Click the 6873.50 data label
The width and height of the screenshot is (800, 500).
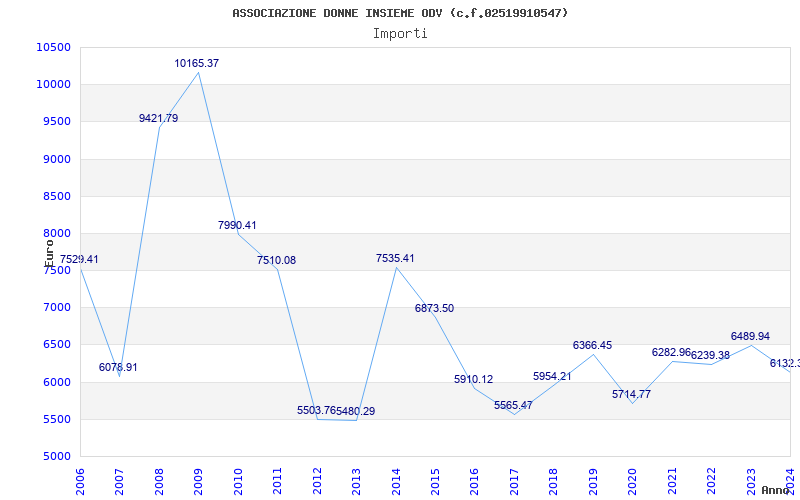(434, 308)
